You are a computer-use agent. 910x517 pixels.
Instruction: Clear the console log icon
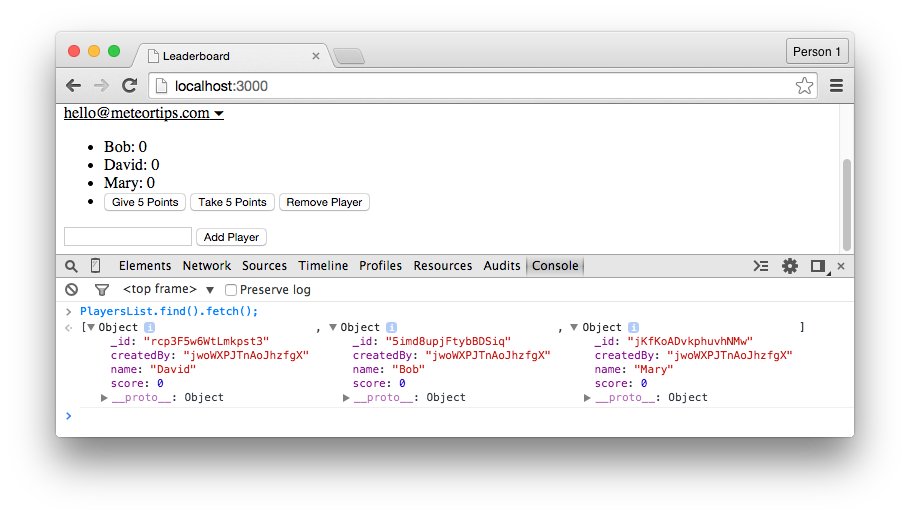click(x=71, y=290)
